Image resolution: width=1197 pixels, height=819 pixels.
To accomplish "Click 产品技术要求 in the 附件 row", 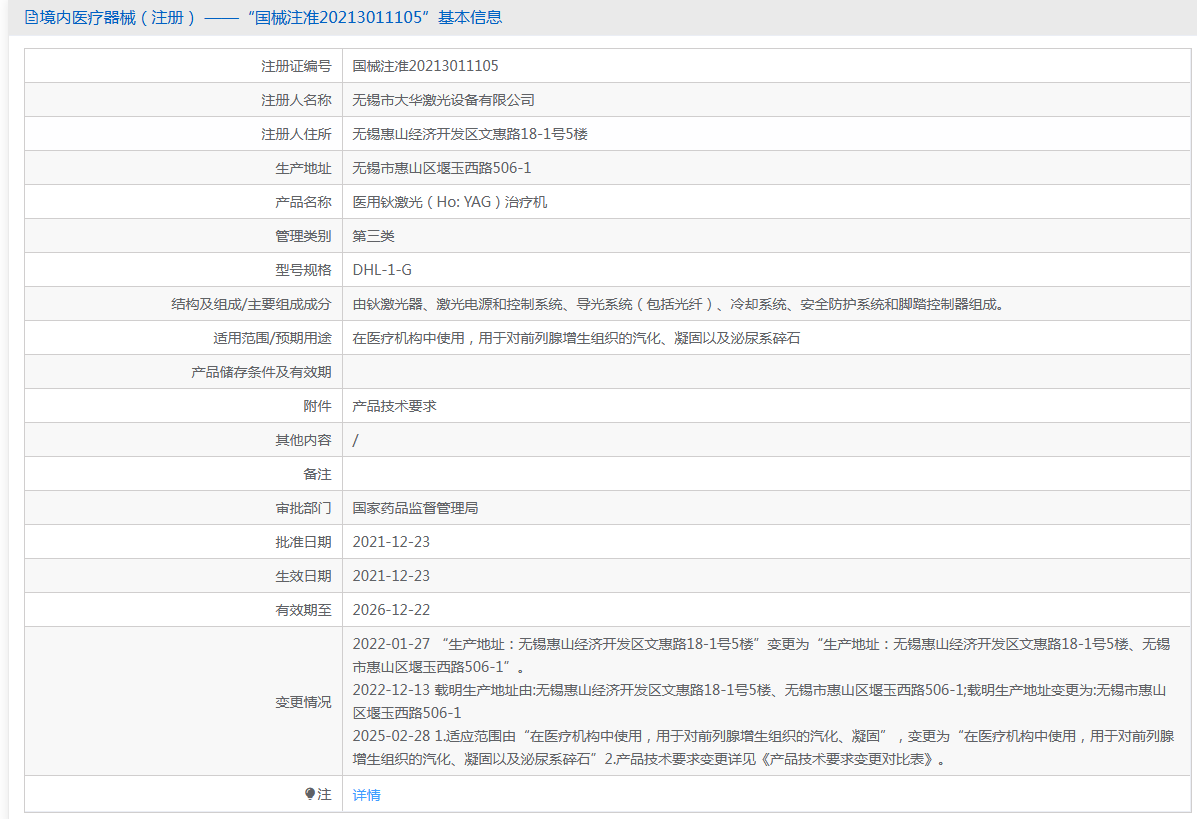I will point(394,406).
